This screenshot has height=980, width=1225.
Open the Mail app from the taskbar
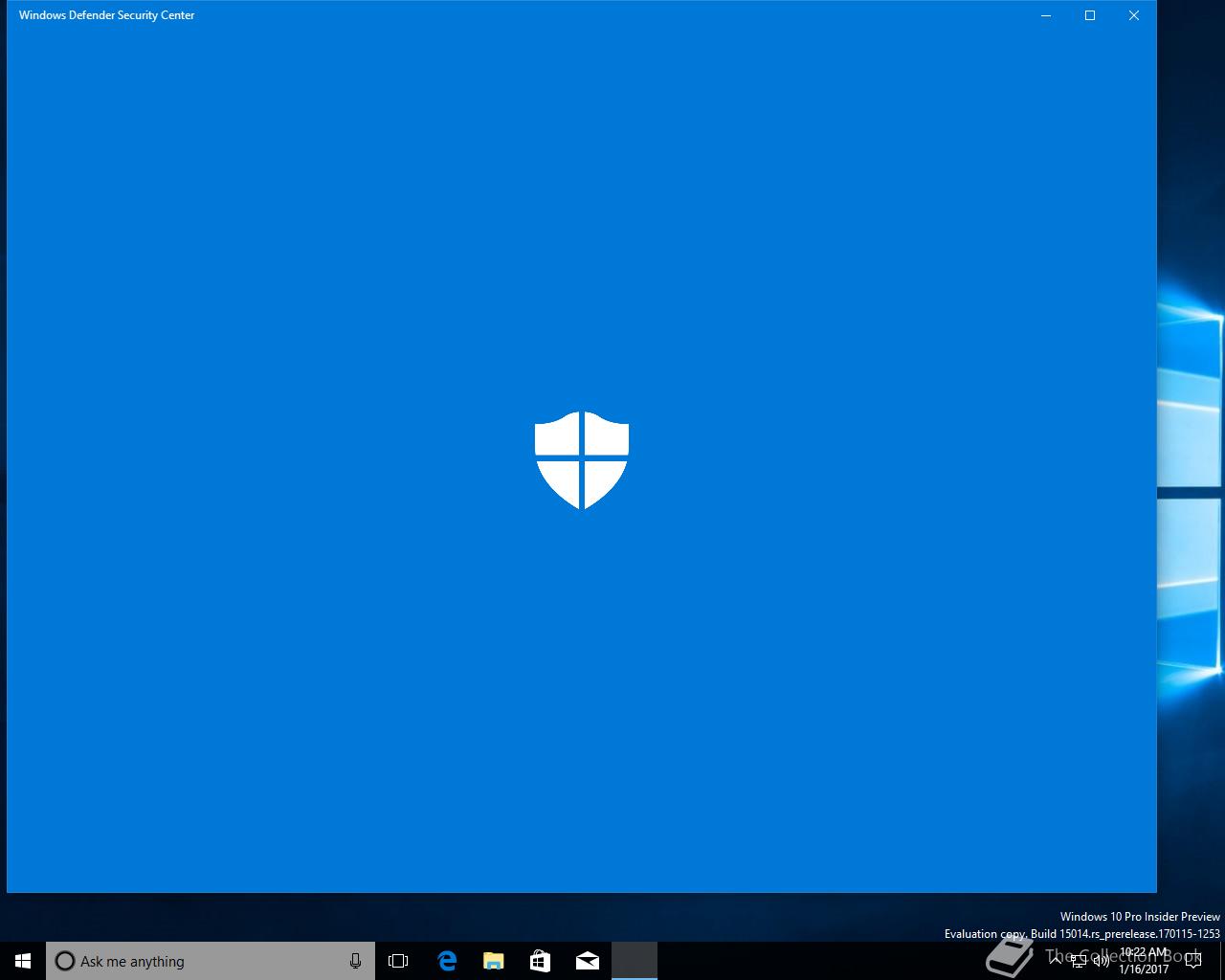tap(588, 961)
